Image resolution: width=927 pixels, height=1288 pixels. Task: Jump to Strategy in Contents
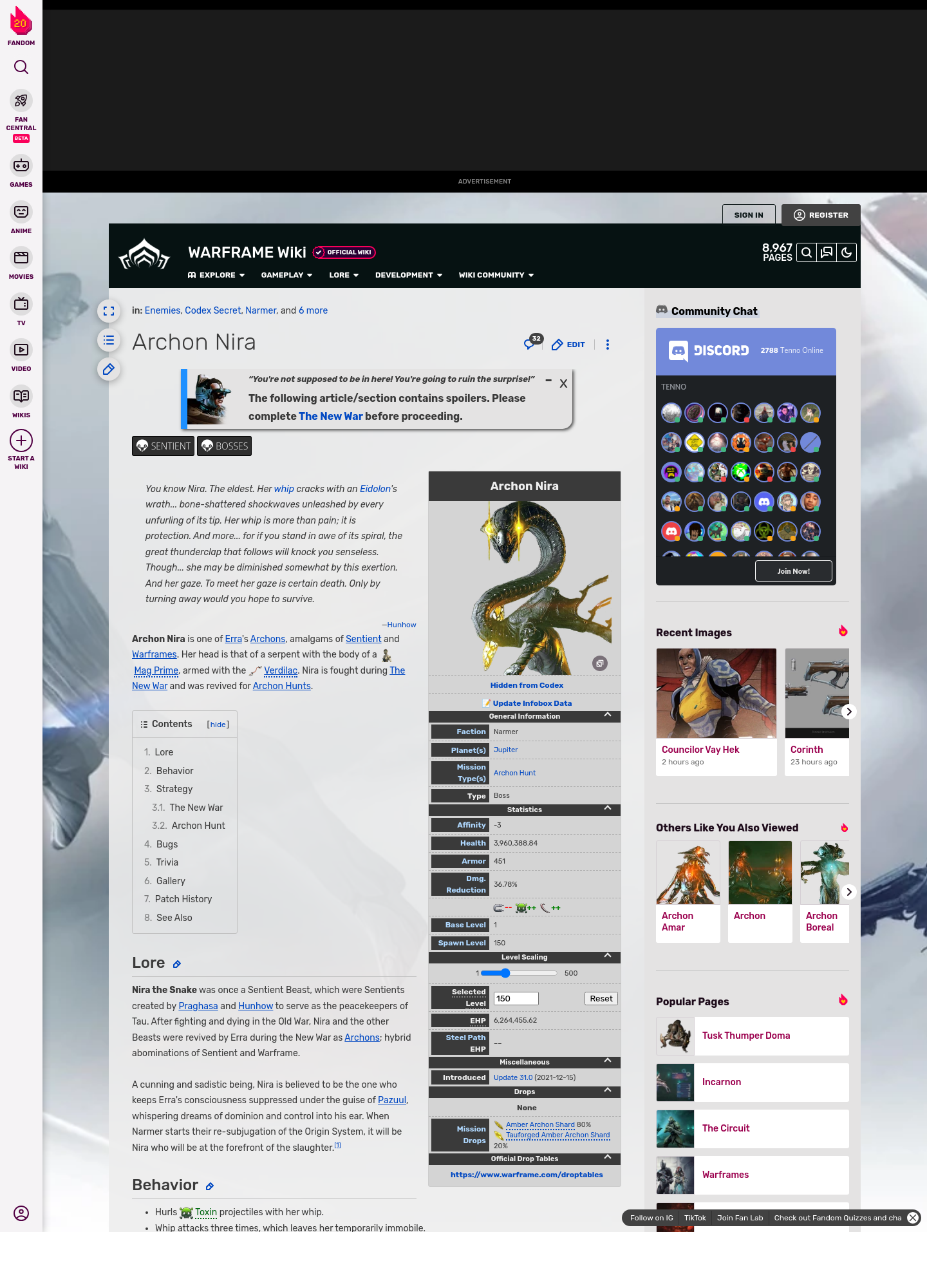tap(174, 789)
